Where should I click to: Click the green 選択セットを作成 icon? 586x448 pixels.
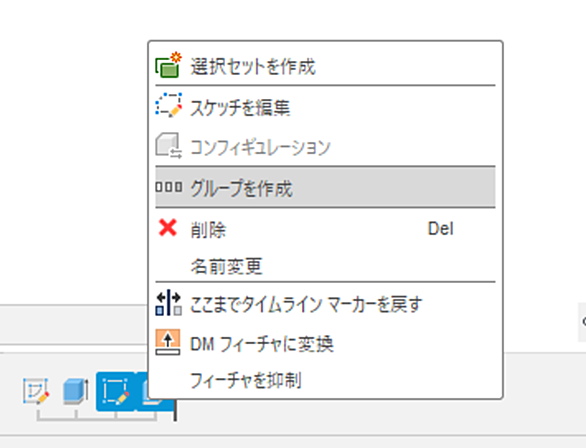168,65
